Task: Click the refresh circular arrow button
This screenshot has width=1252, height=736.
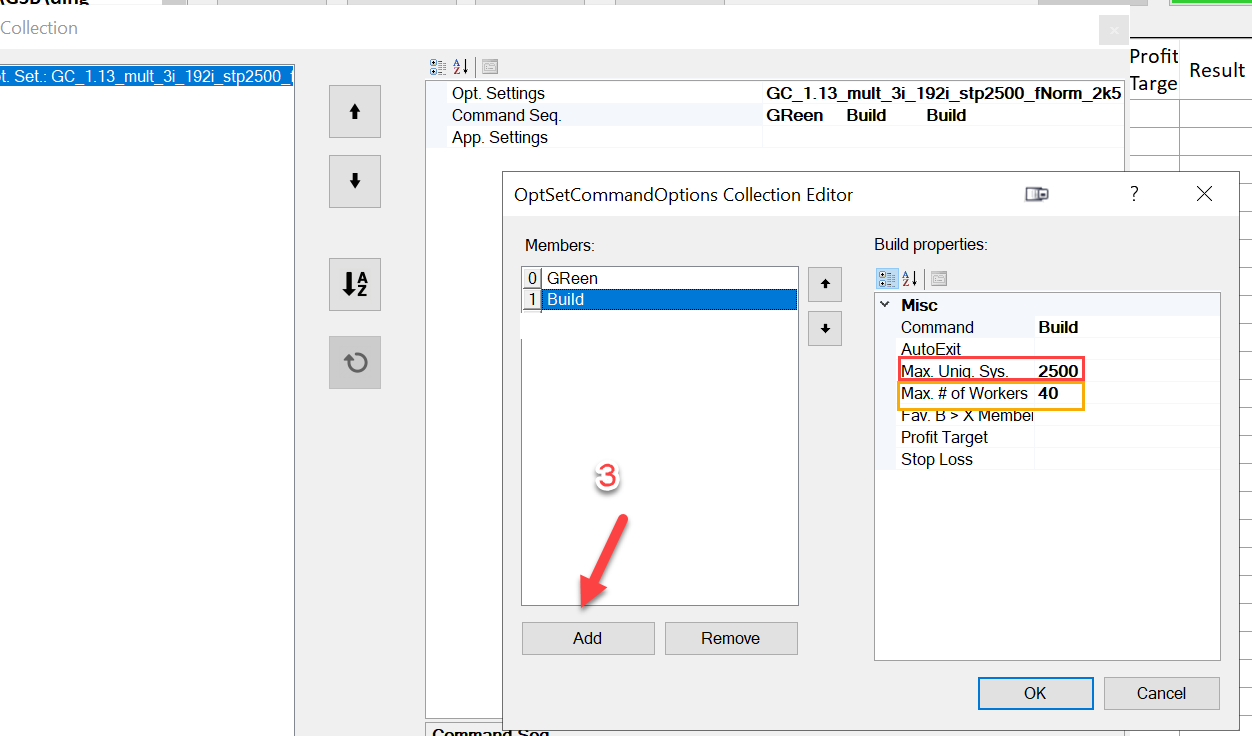Action: (x=355, y=362)
